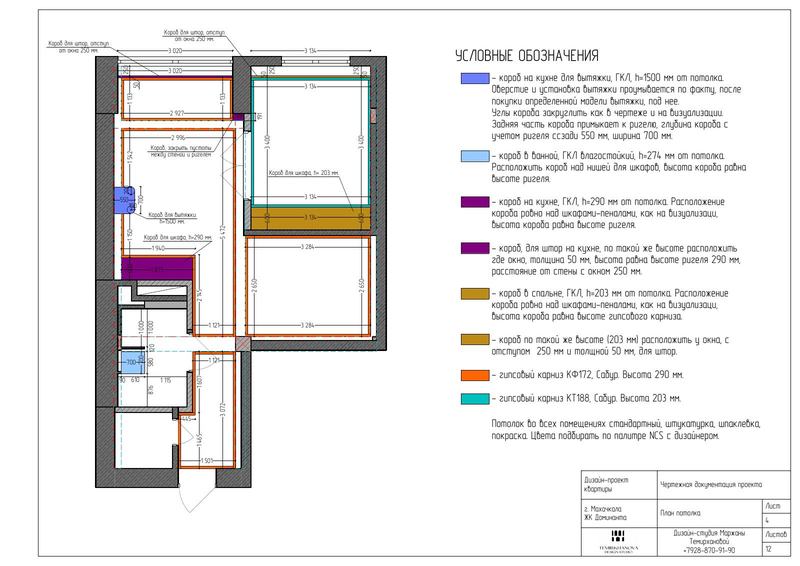Click the dimension '3 072' in the hallway
The image size is (800, 566).
click(x=222, y=411)
